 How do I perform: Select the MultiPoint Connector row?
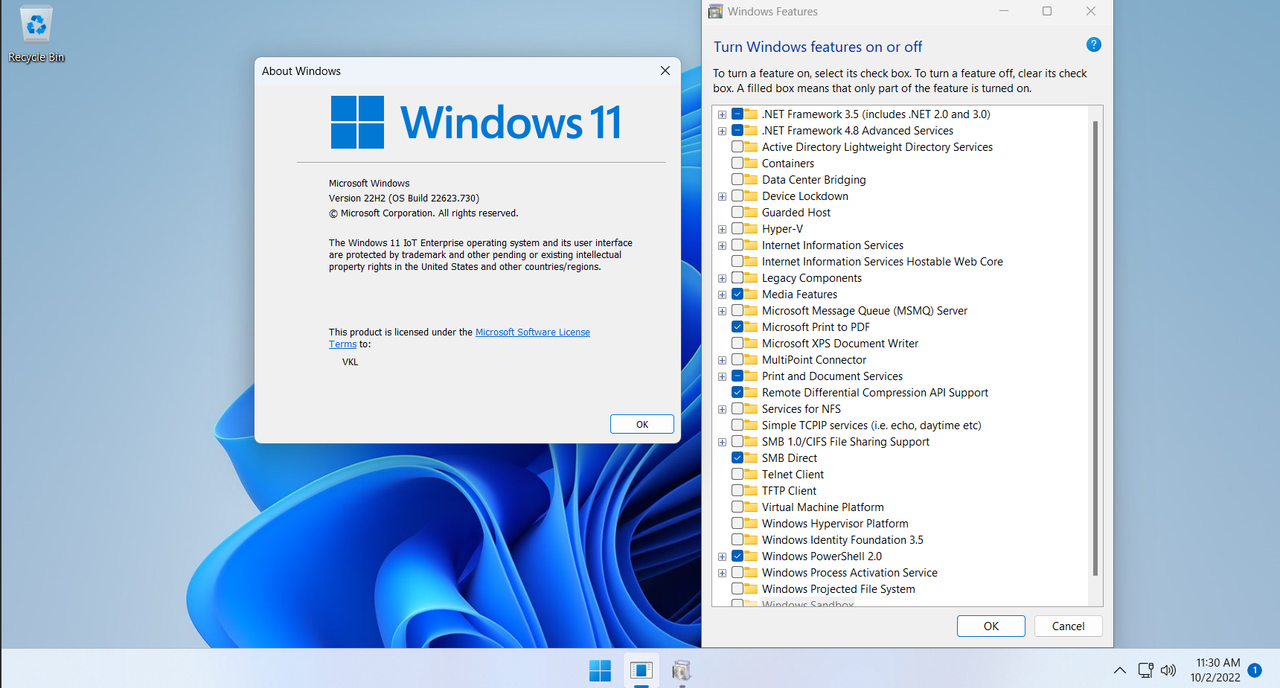pos(814,360)
